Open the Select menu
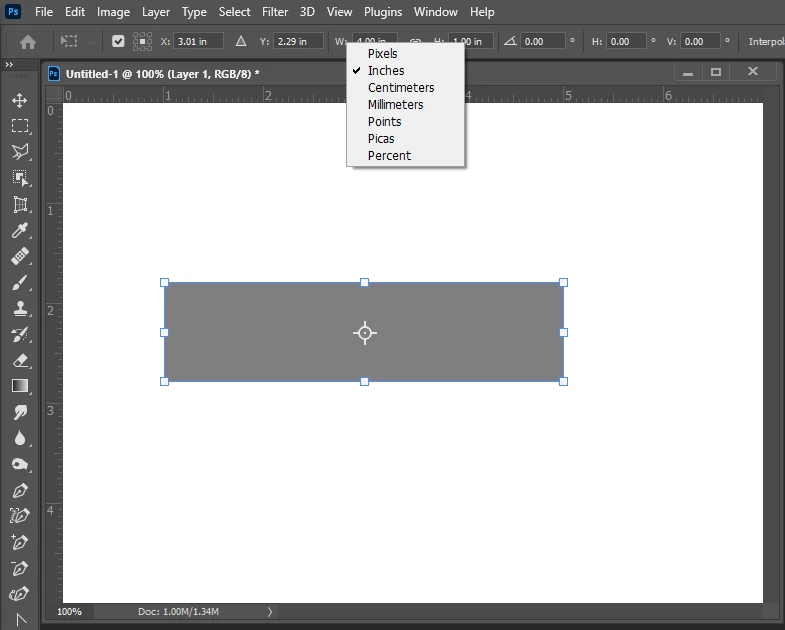Screen dimensions: 785x630 click(x=234, y=12)
